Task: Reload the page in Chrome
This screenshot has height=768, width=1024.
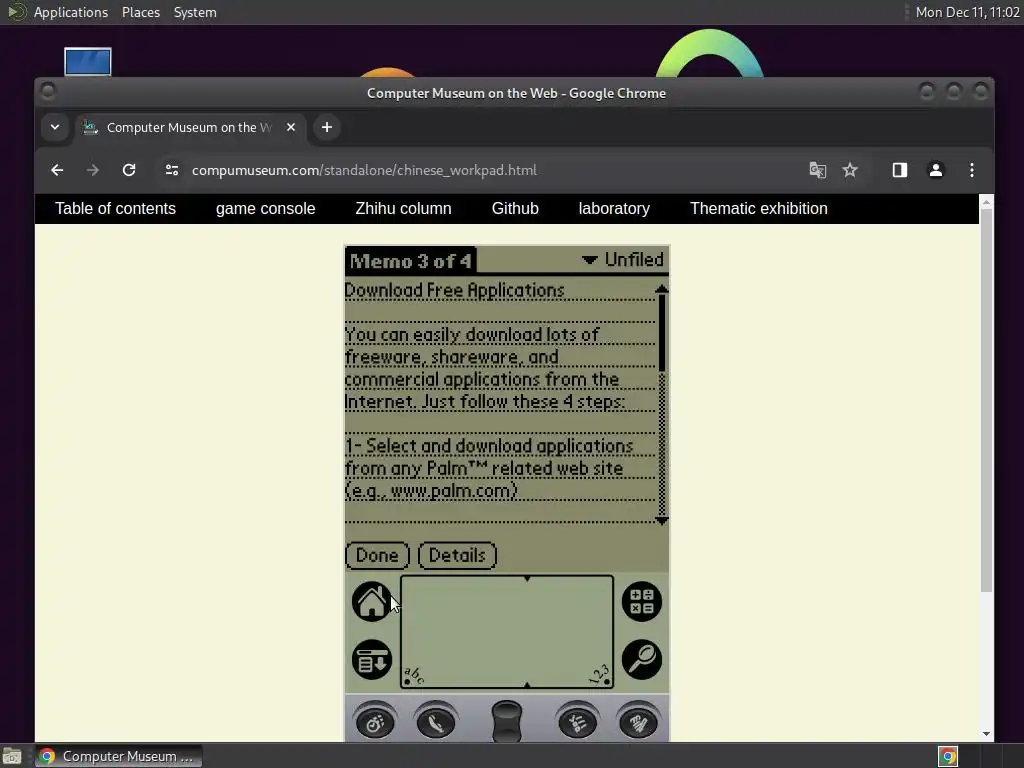Action: coord(129,170)
